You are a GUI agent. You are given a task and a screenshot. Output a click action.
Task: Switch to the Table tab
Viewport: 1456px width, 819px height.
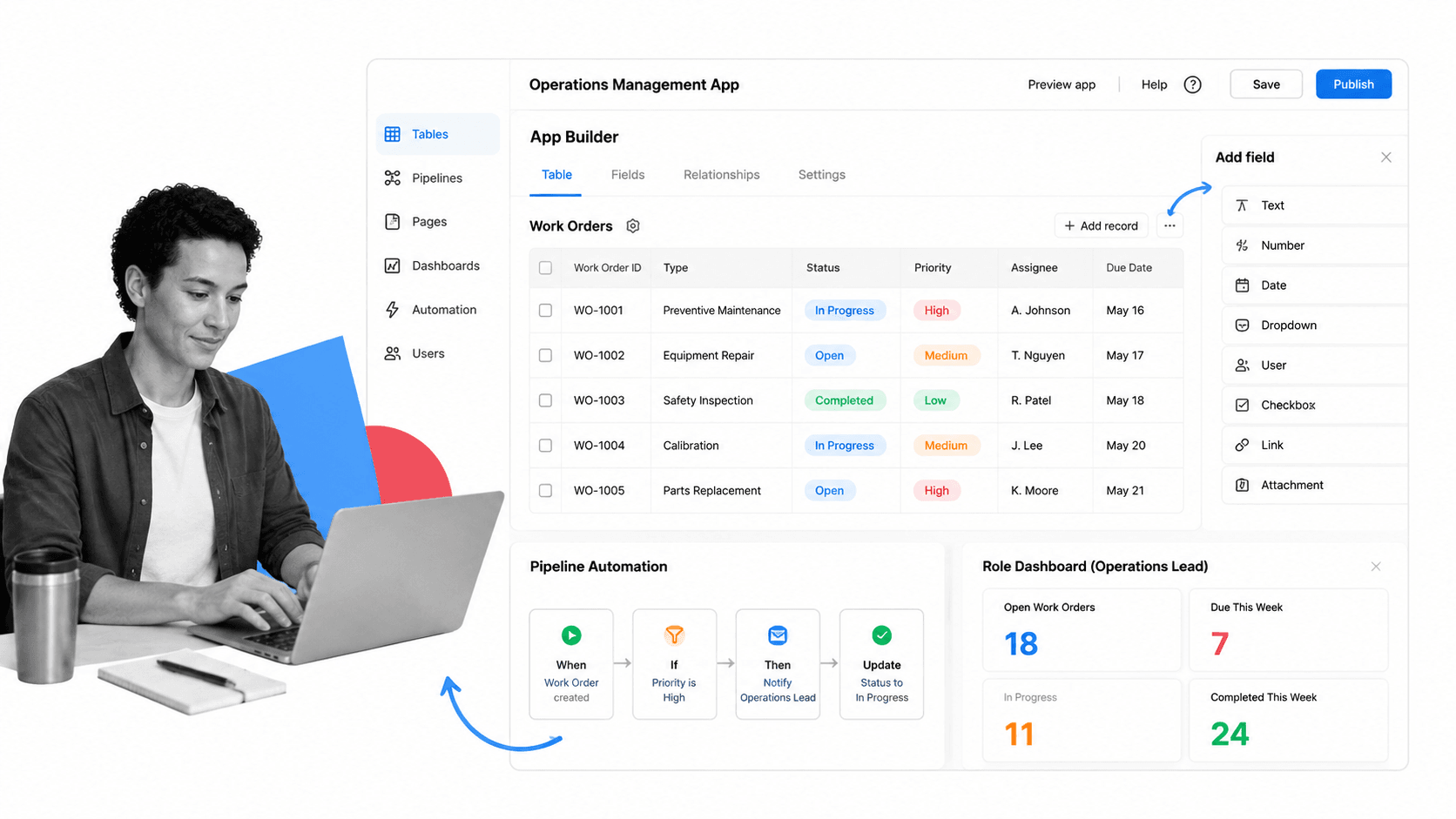[x=556, y=175]
